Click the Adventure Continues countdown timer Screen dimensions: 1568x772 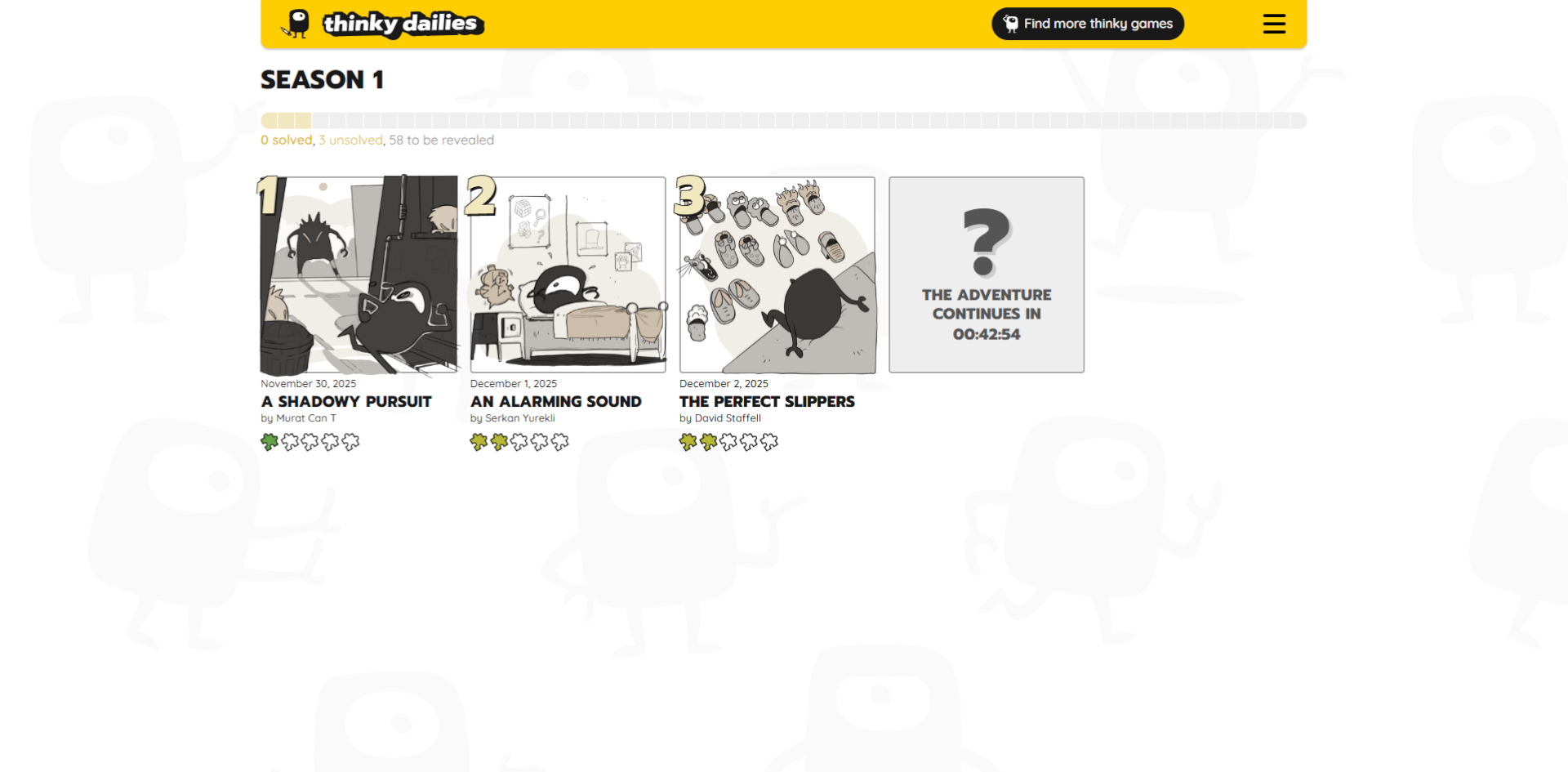coord(987,334)
